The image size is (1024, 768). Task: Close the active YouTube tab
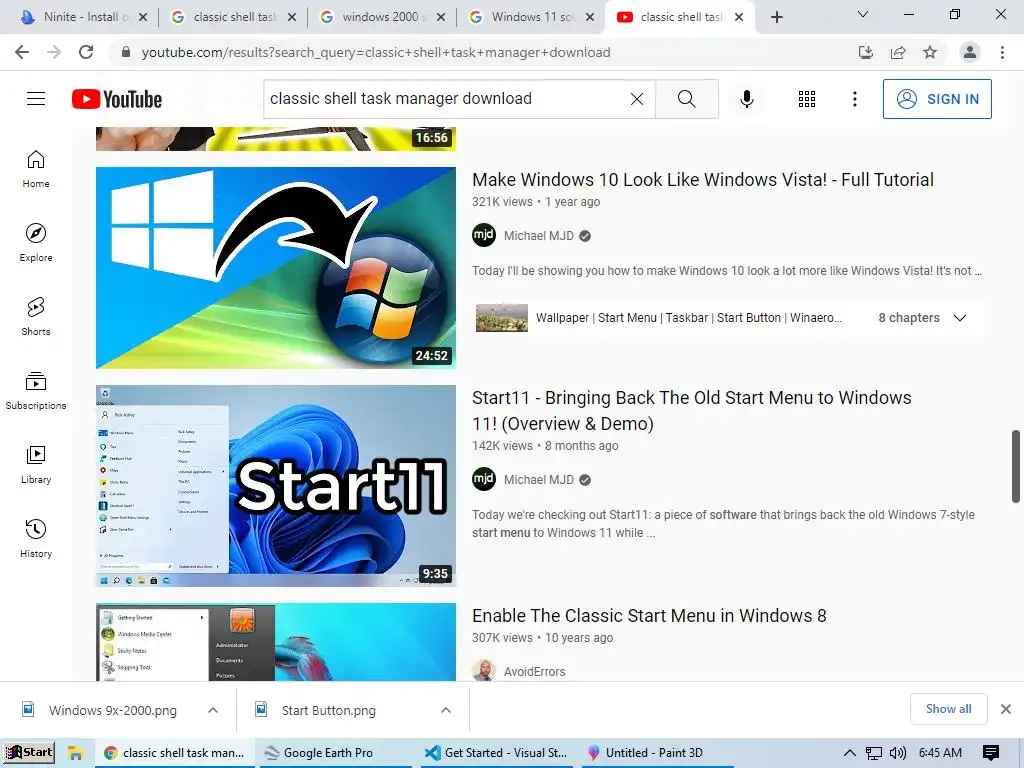pyautogui.click(x=739, y=17)
